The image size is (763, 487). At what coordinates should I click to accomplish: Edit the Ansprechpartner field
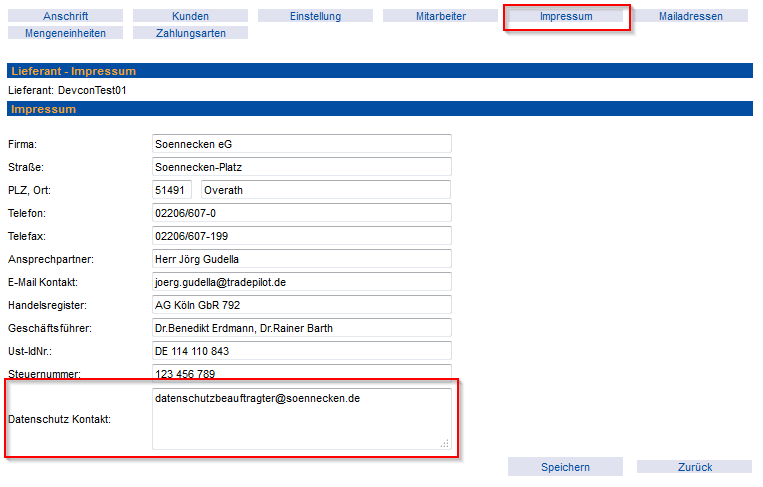(302, 259)
